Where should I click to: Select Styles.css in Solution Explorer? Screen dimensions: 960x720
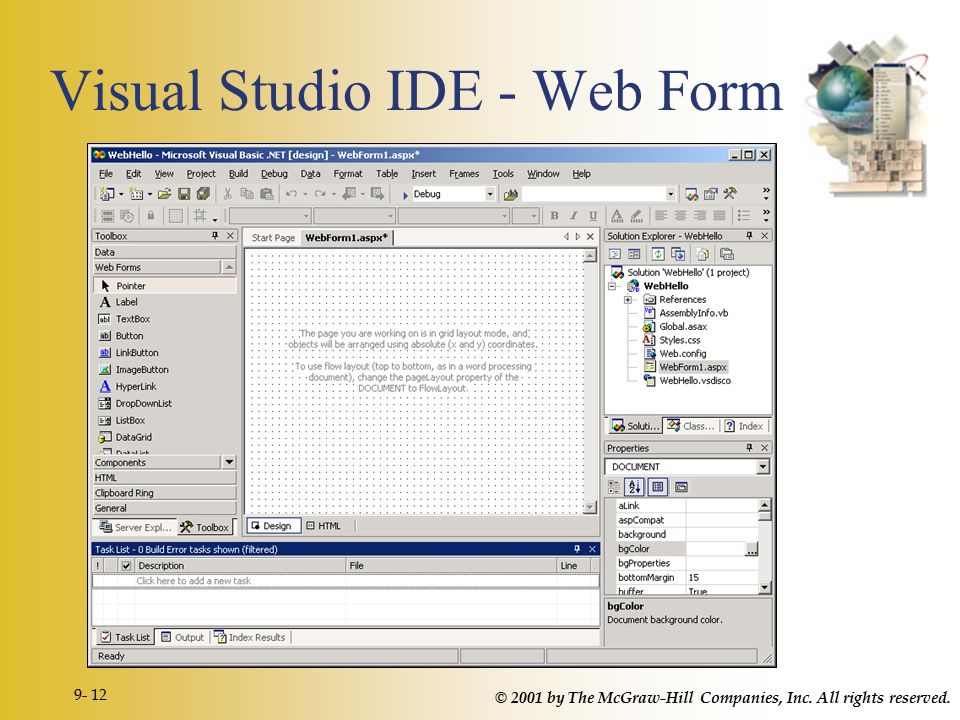pos(680,340)
